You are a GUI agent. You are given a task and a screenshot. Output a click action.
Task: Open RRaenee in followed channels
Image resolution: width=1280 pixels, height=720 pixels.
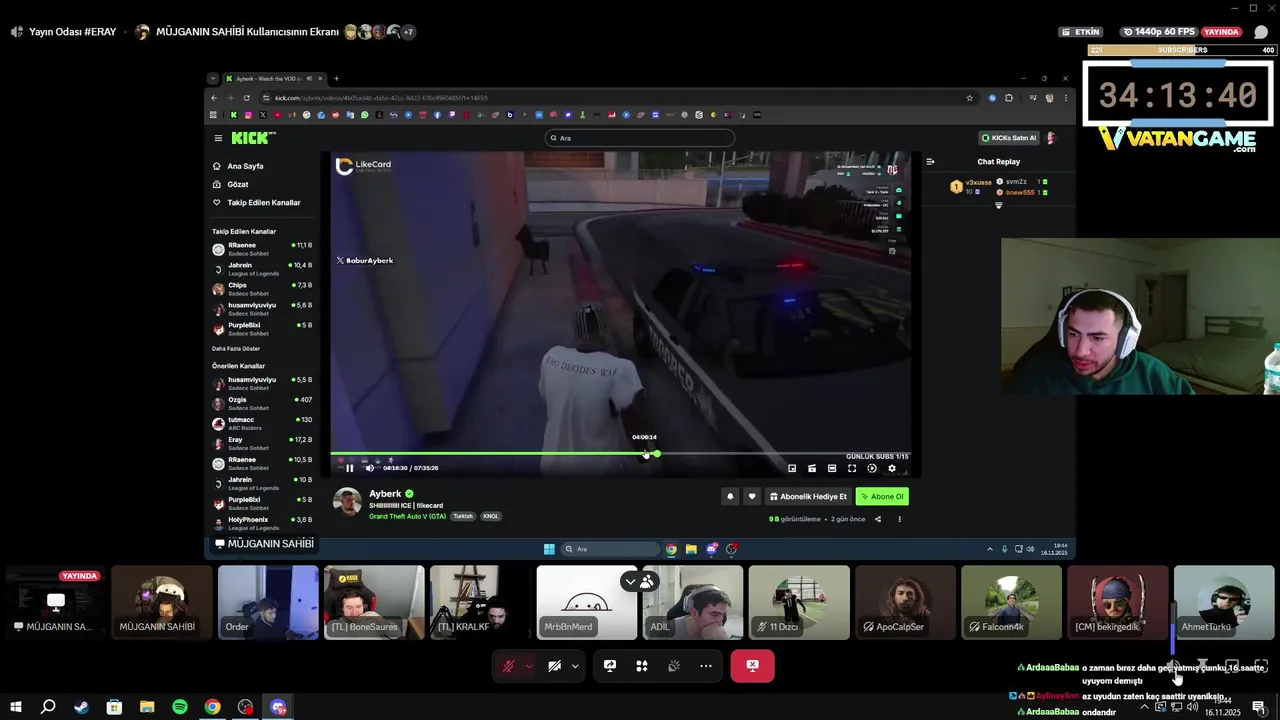tap(263, 248)
